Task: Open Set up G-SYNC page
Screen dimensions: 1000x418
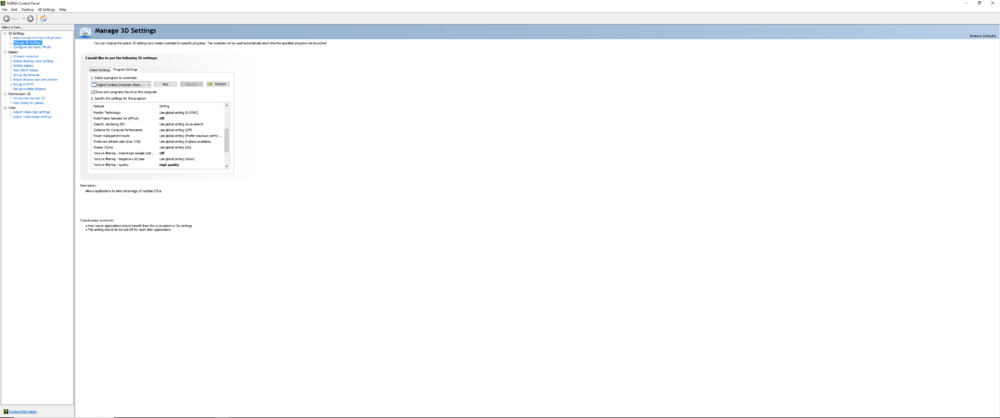Action: click(24, 84)
